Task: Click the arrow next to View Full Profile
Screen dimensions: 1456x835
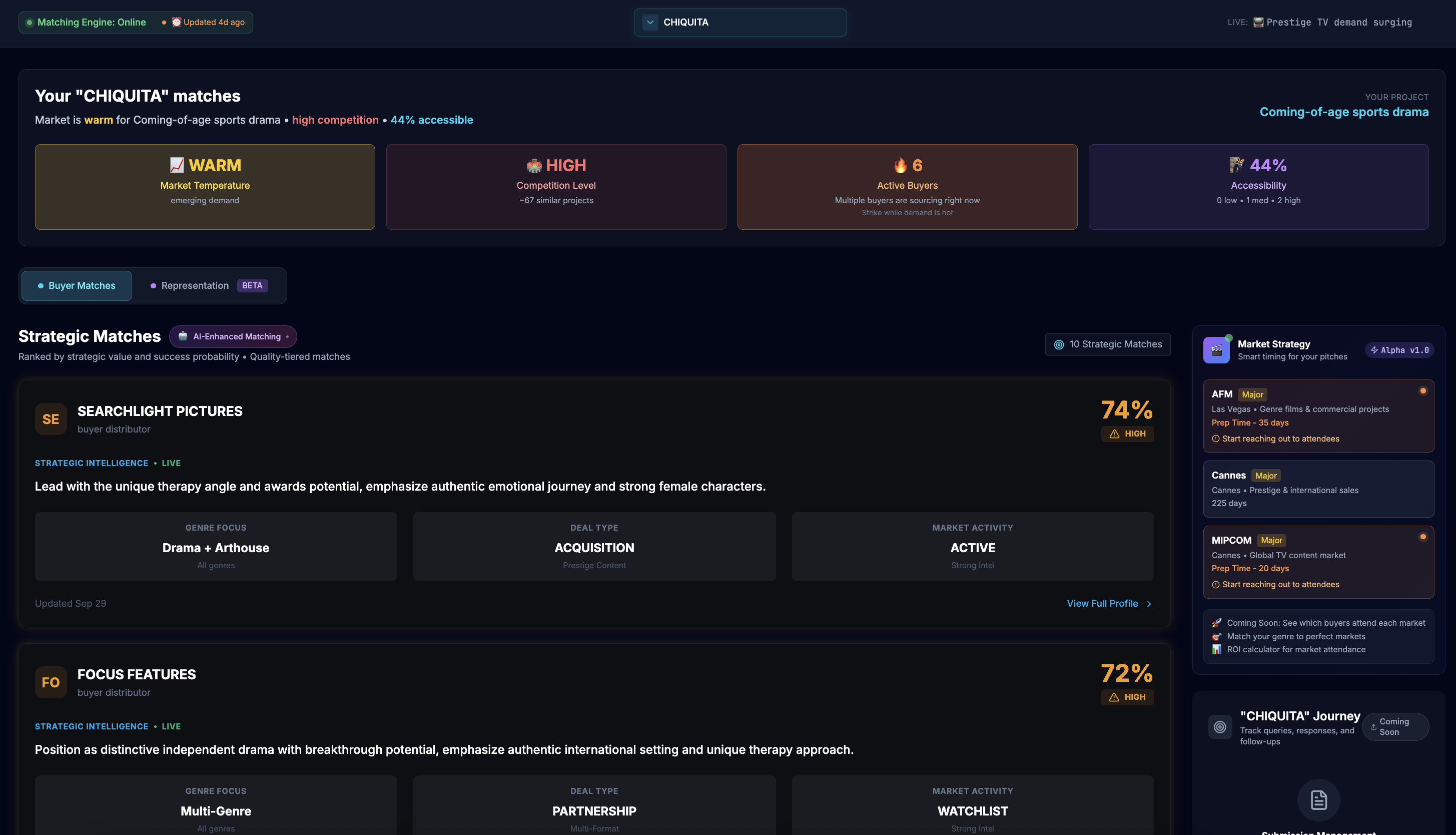Action: [x=1149, y=604]
